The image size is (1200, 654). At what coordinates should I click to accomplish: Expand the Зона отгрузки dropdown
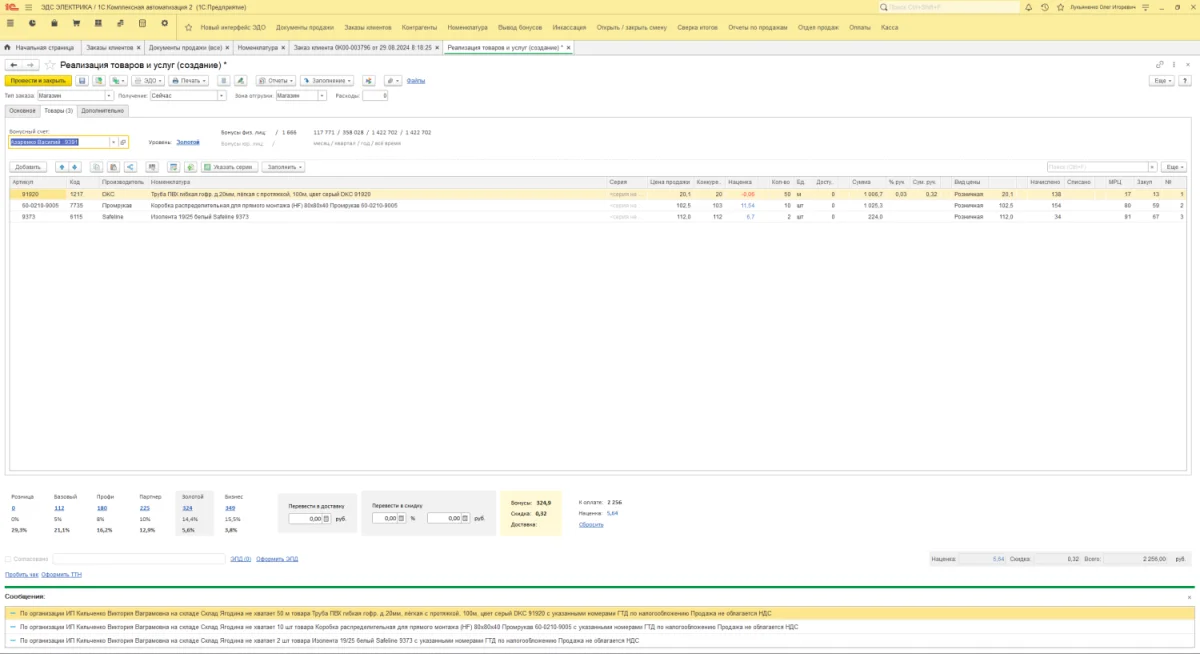coord(323,96)
